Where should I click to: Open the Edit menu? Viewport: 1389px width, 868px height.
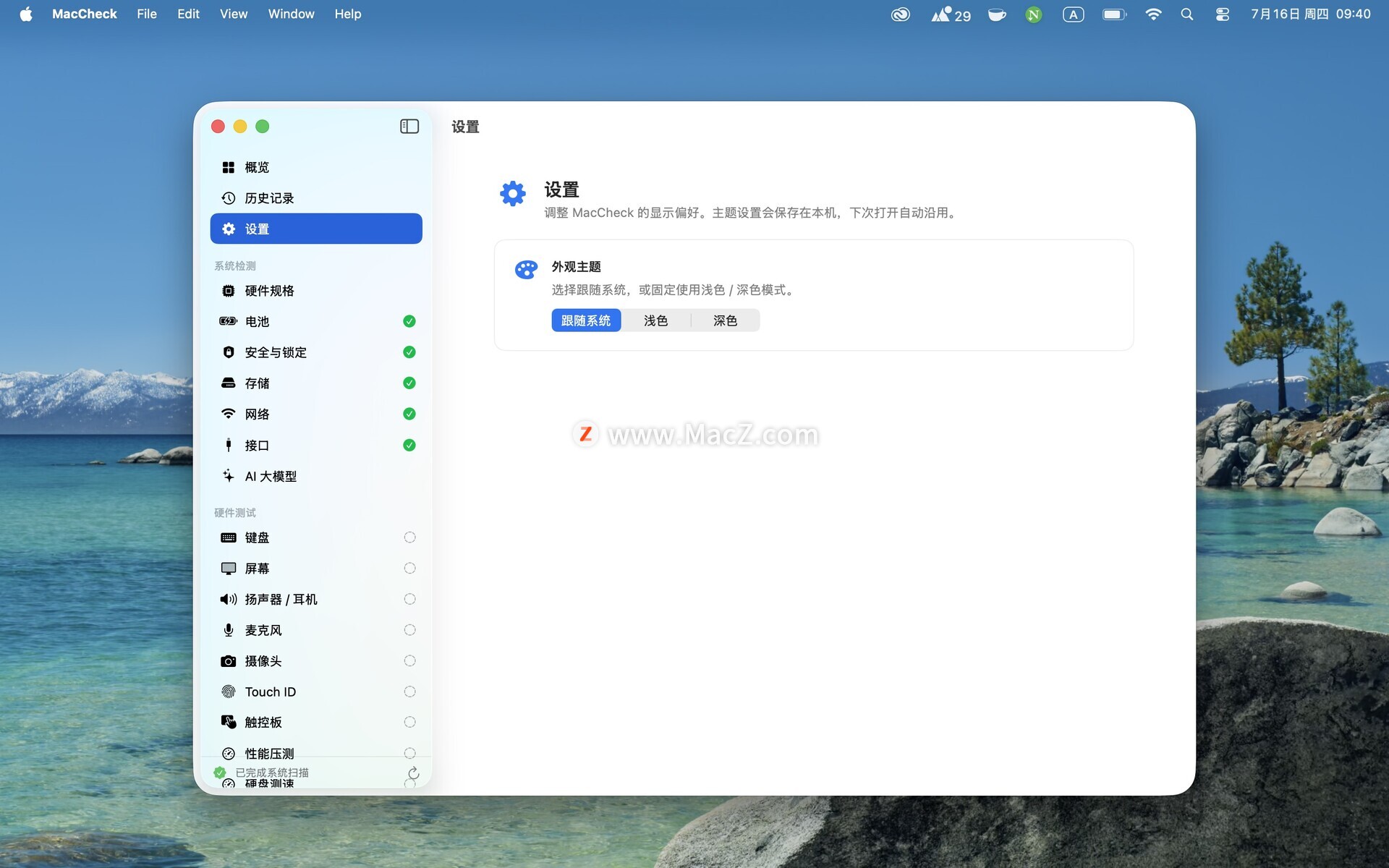[x=188, y=14]
